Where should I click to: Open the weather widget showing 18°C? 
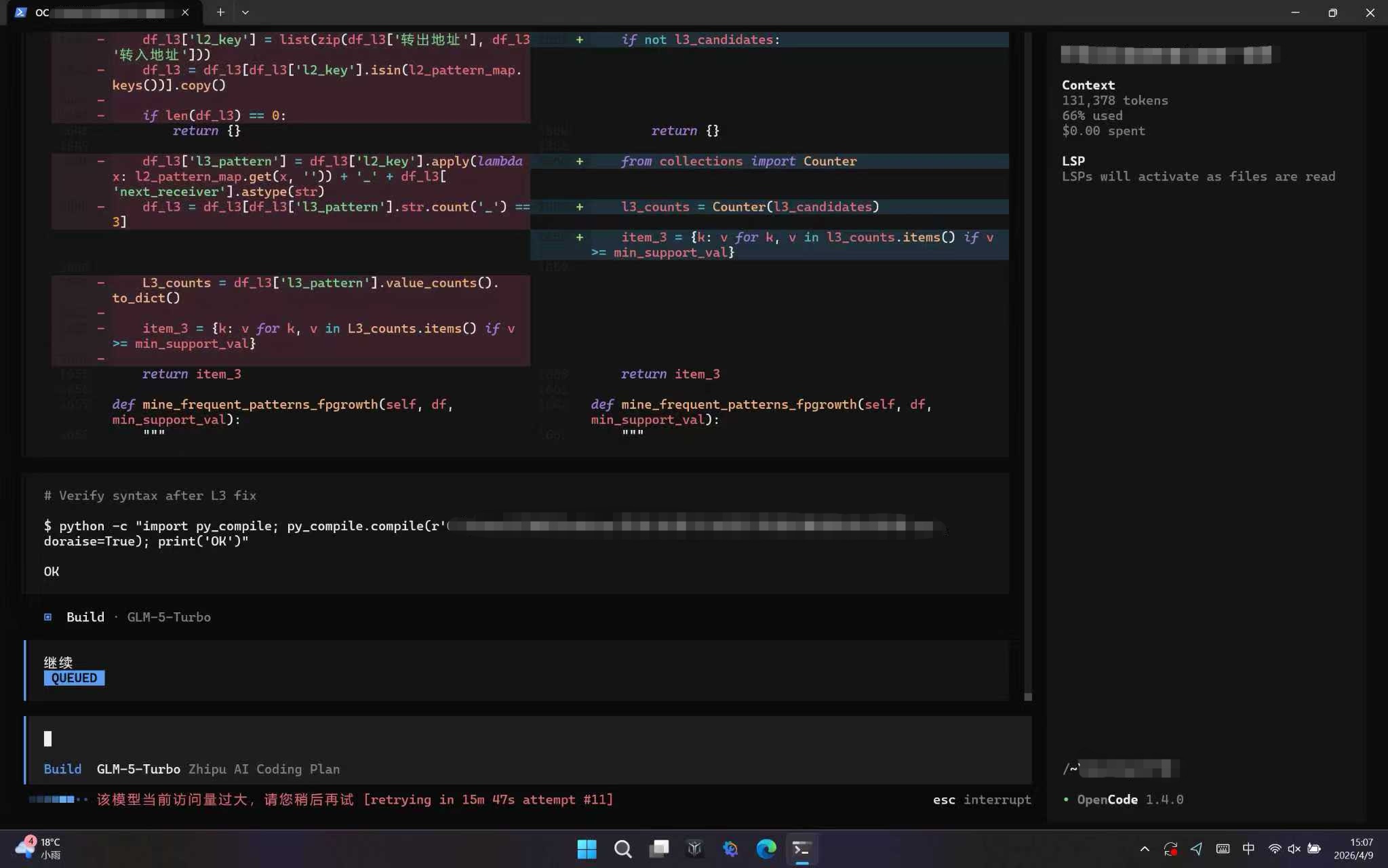click(39, 848)
